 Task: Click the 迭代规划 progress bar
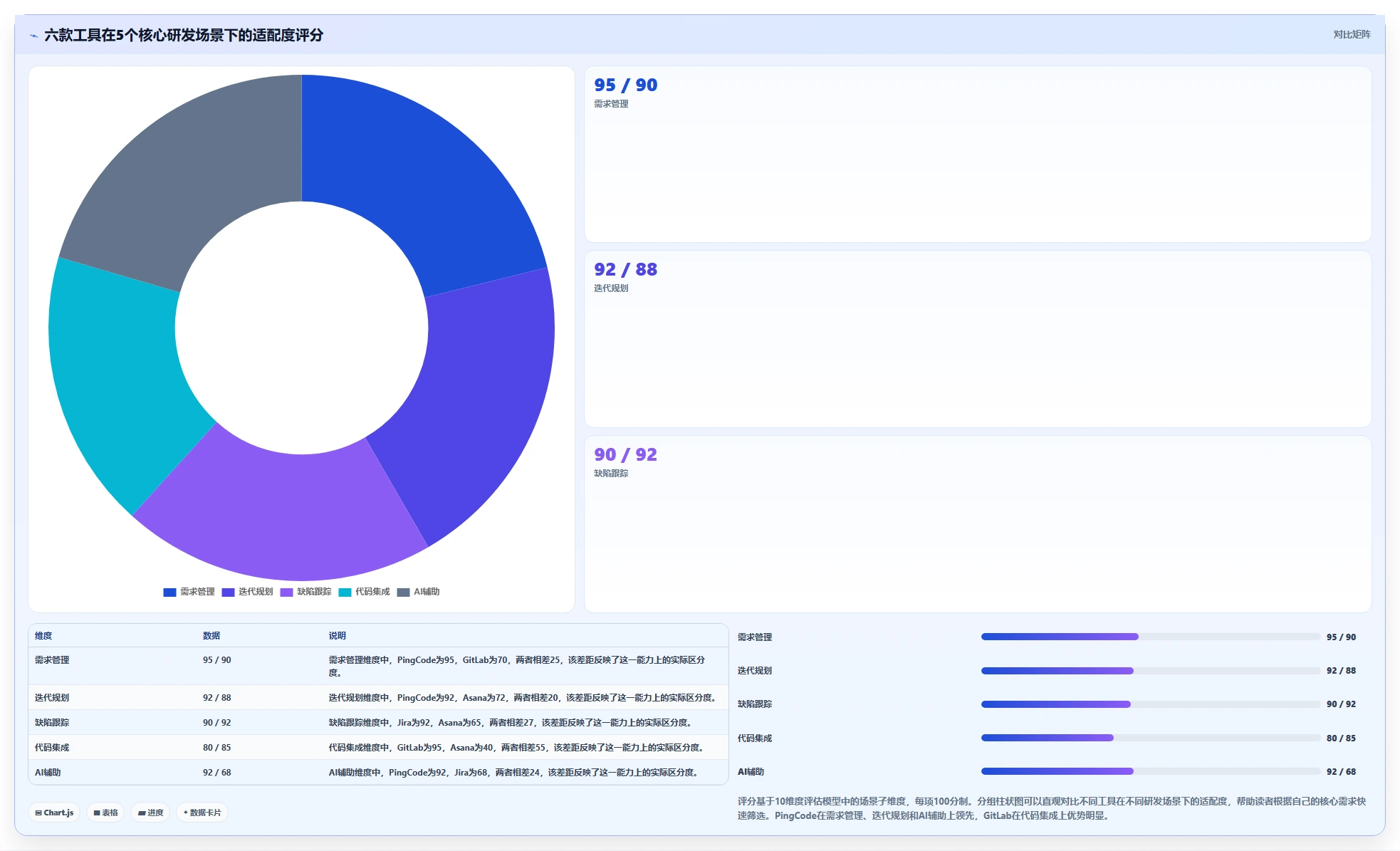1150,671
